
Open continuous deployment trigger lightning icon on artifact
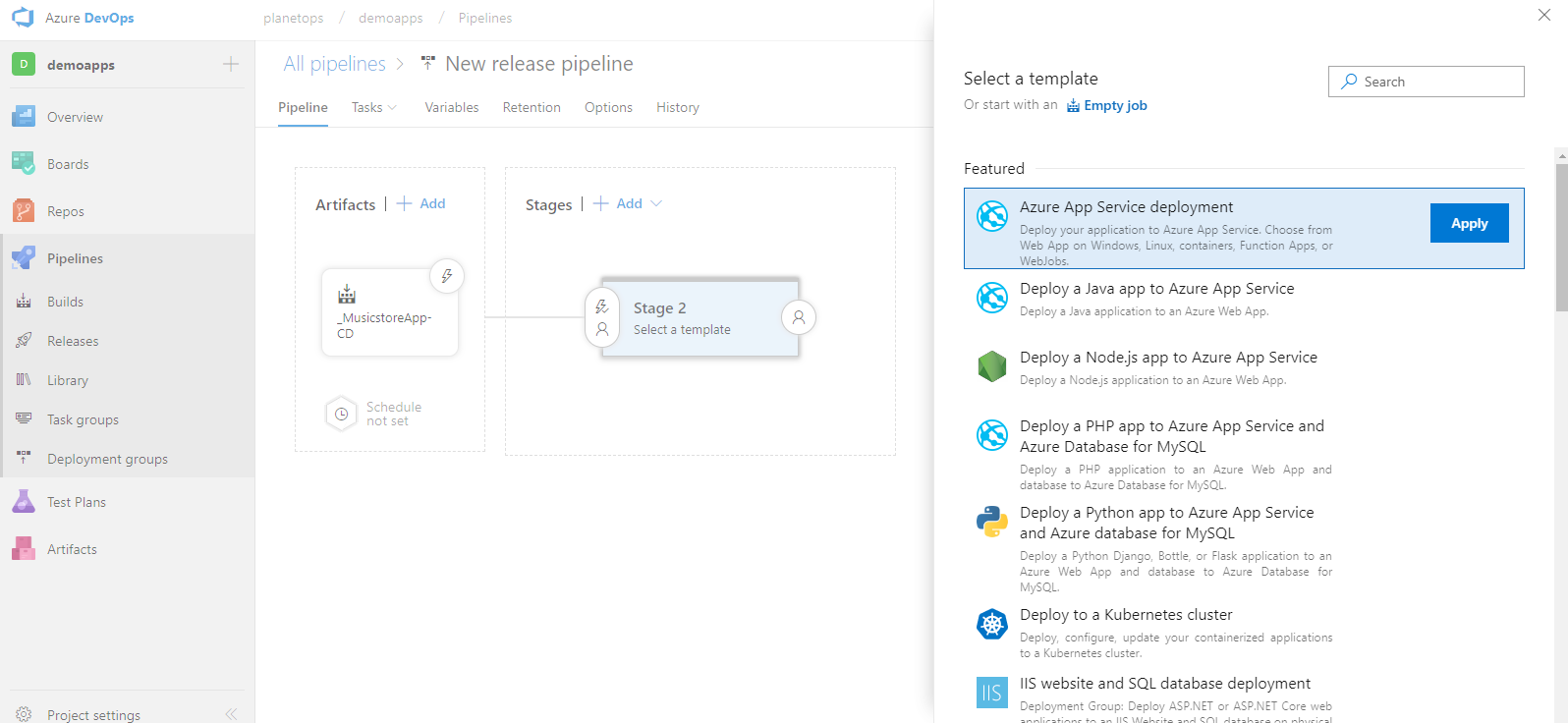click(447, 276)
